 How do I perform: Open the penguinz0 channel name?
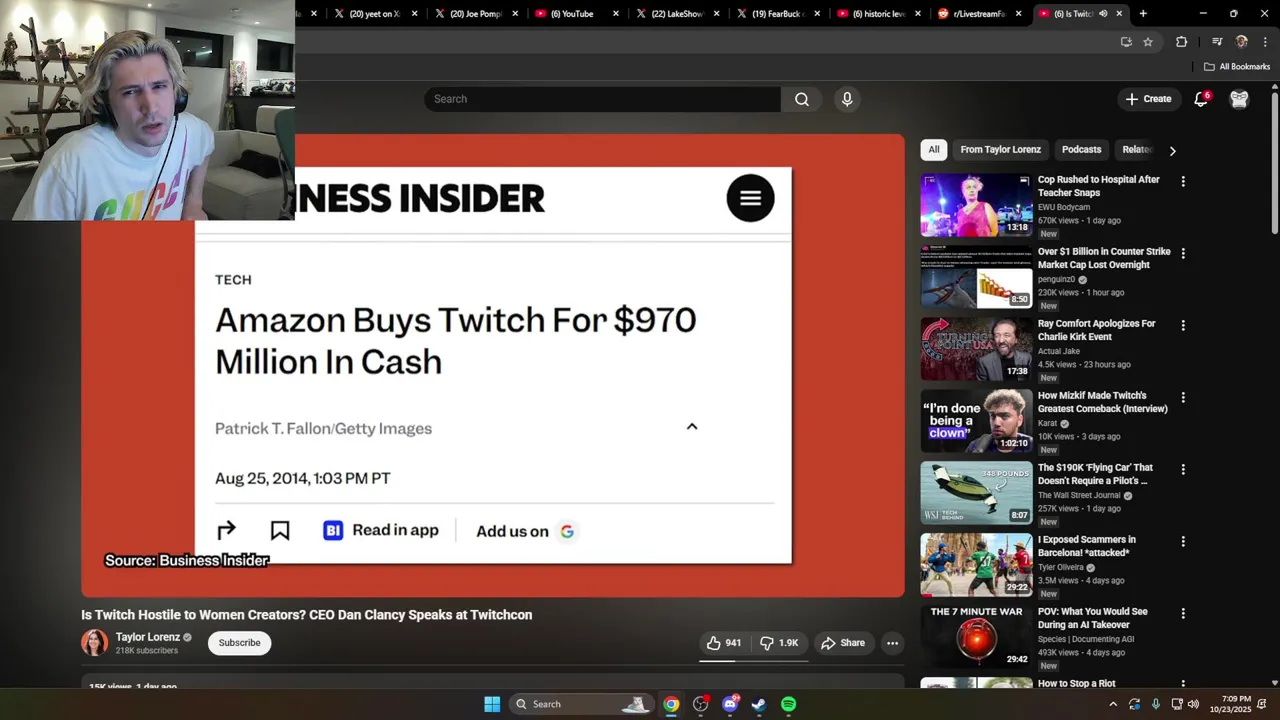[x=1056, y=280]
